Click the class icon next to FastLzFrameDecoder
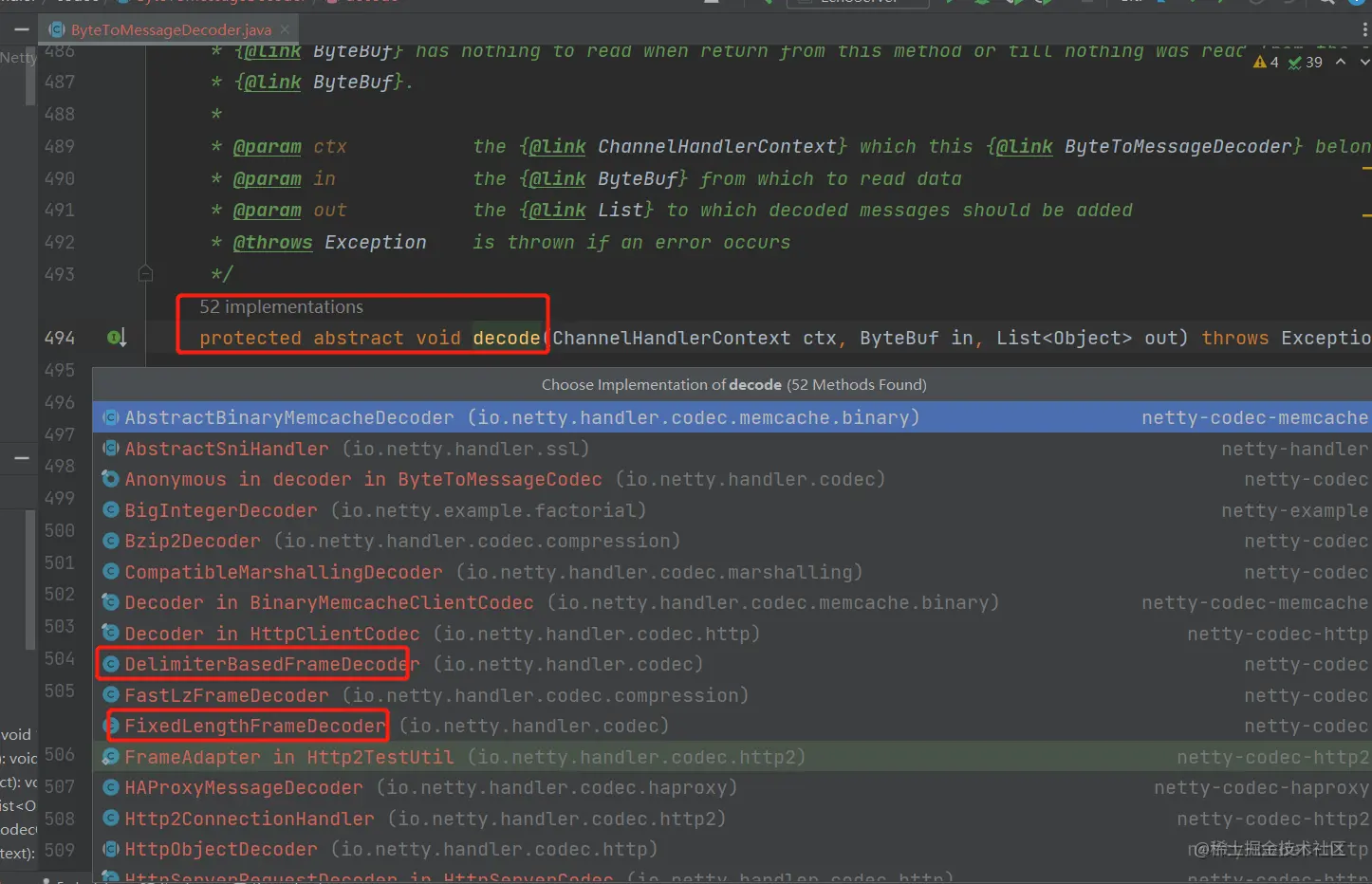Screen dimensions: 1372x884 [111, 695]
